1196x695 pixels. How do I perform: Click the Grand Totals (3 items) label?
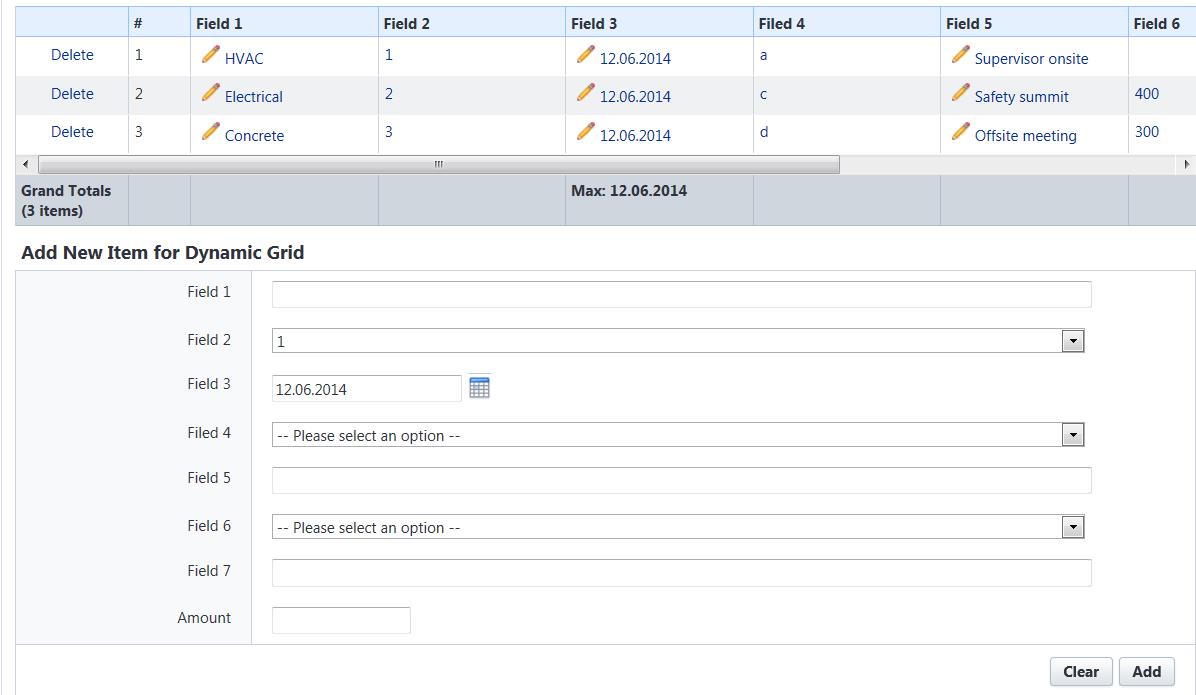[66, 201]
